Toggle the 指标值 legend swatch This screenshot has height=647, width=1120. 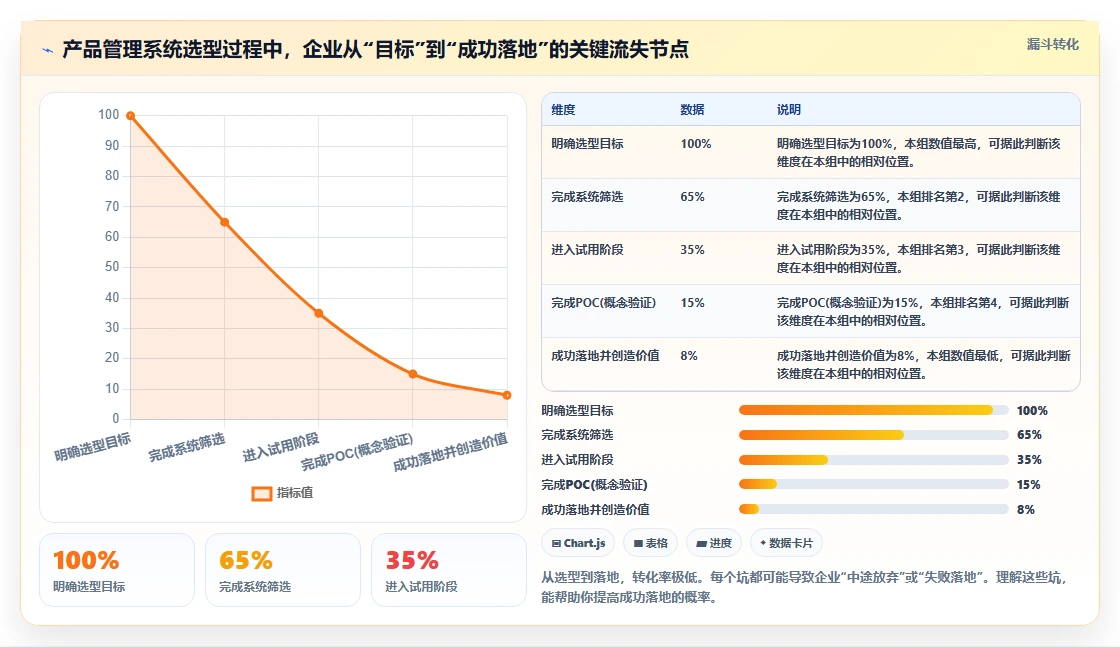point(261,493)
